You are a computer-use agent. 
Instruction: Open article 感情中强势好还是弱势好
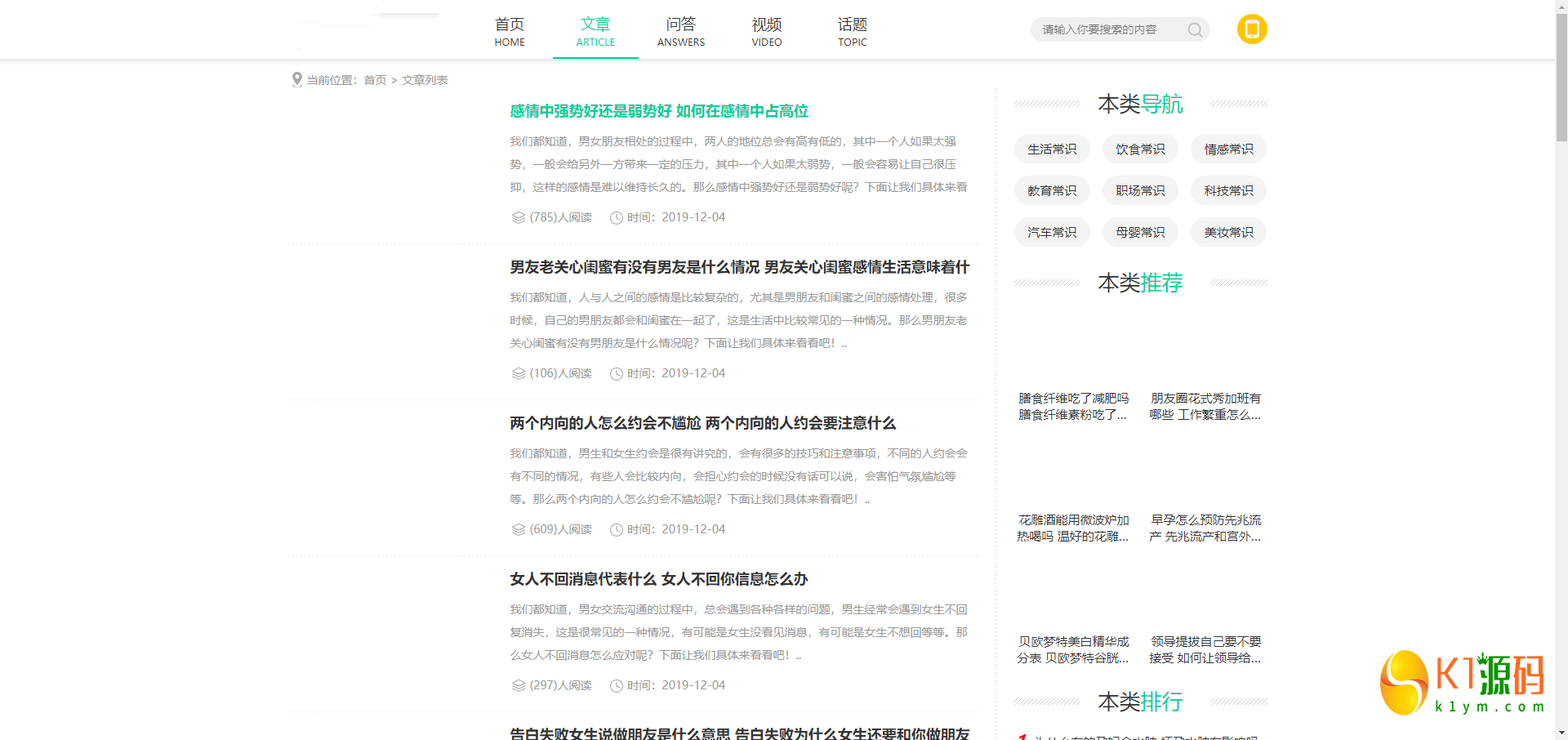tap(658, 111)
